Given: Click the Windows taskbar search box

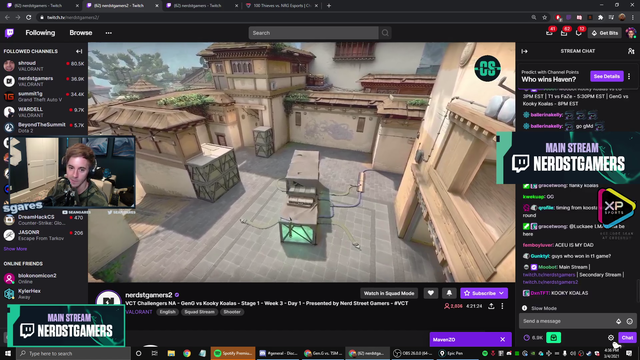Looking at the screenshot, I should [73, 353].
